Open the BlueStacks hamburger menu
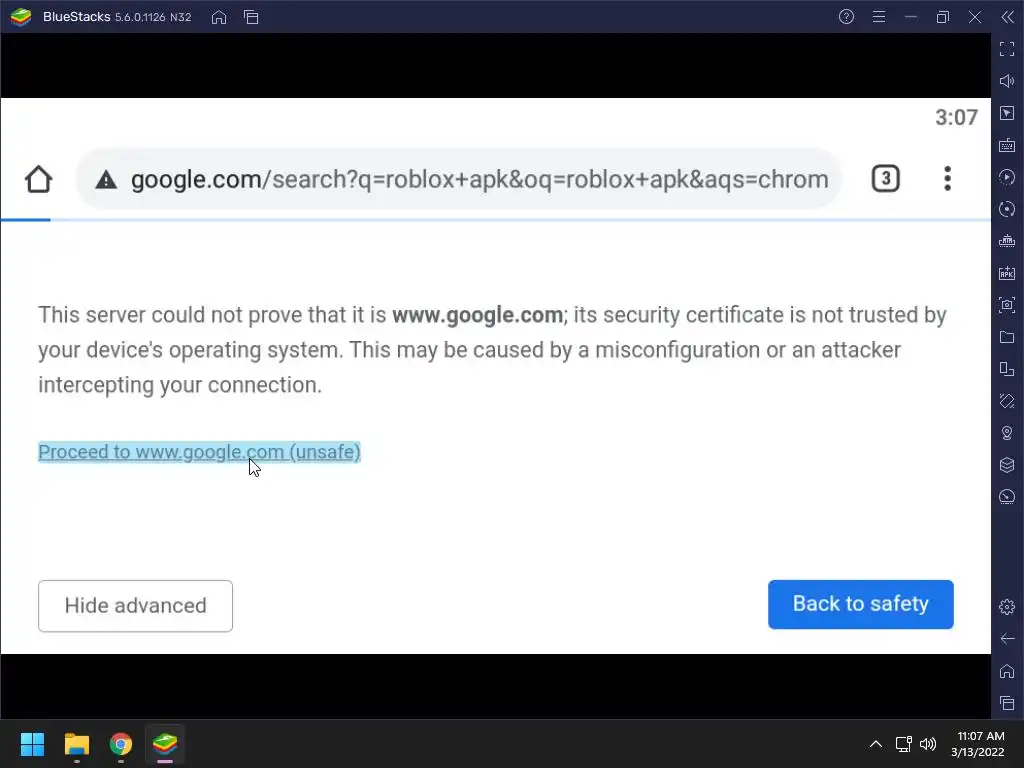1024x768 pixels. (879, 17)
